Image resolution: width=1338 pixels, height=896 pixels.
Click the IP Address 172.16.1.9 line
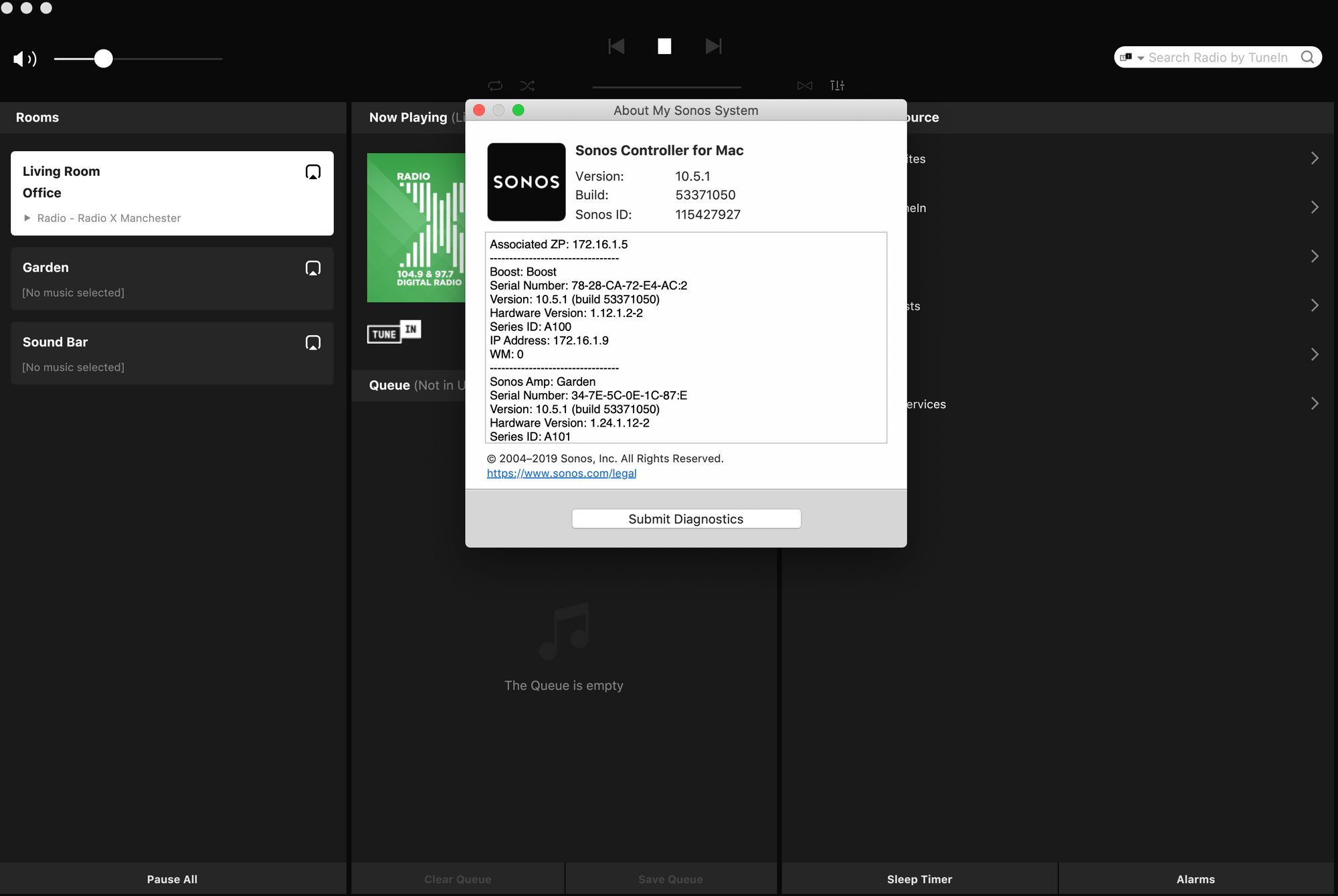tap(549, 340)
